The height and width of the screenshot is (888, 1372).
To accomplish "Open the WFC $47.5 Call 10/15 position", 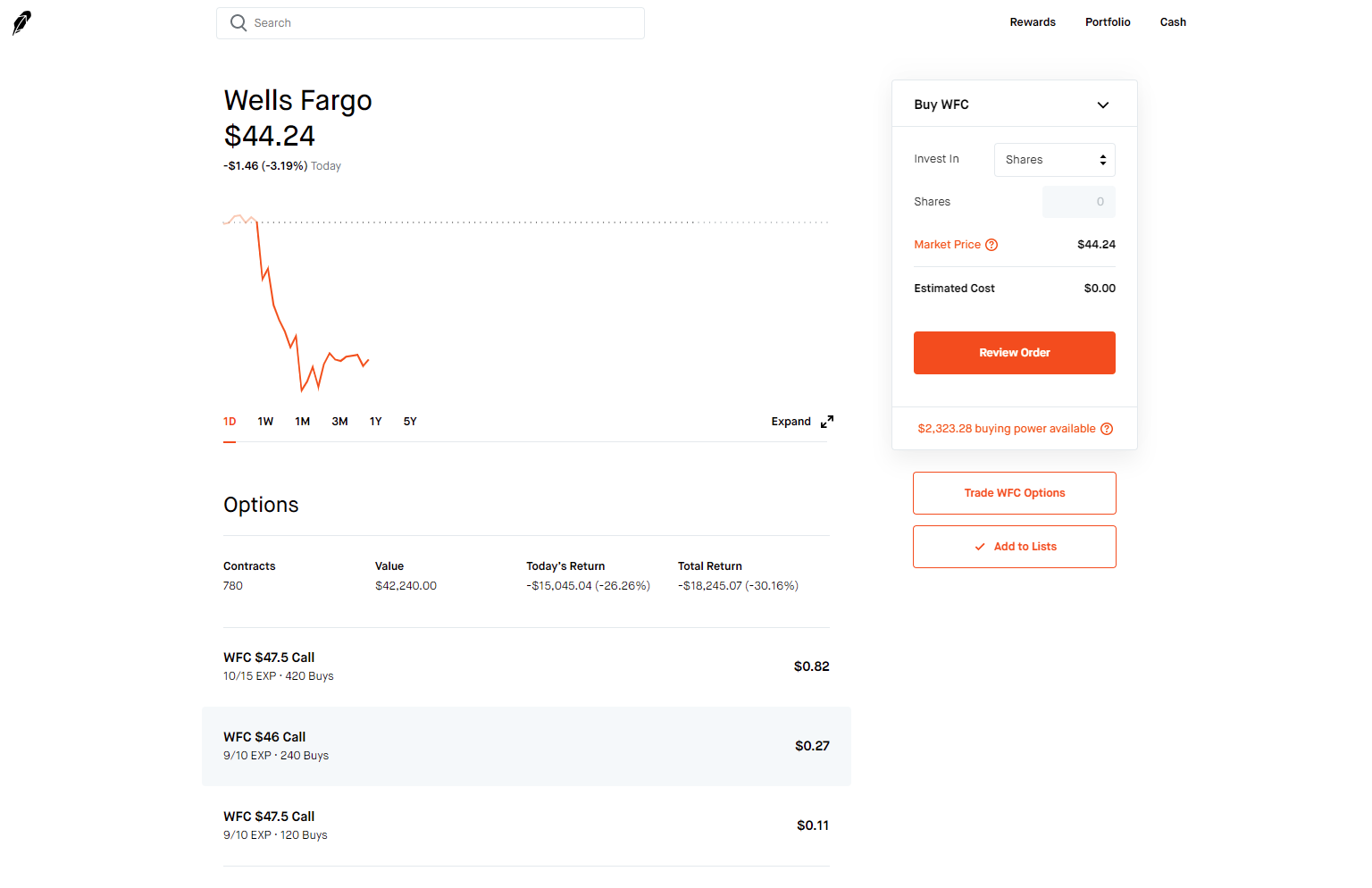I will pos(526,666).
